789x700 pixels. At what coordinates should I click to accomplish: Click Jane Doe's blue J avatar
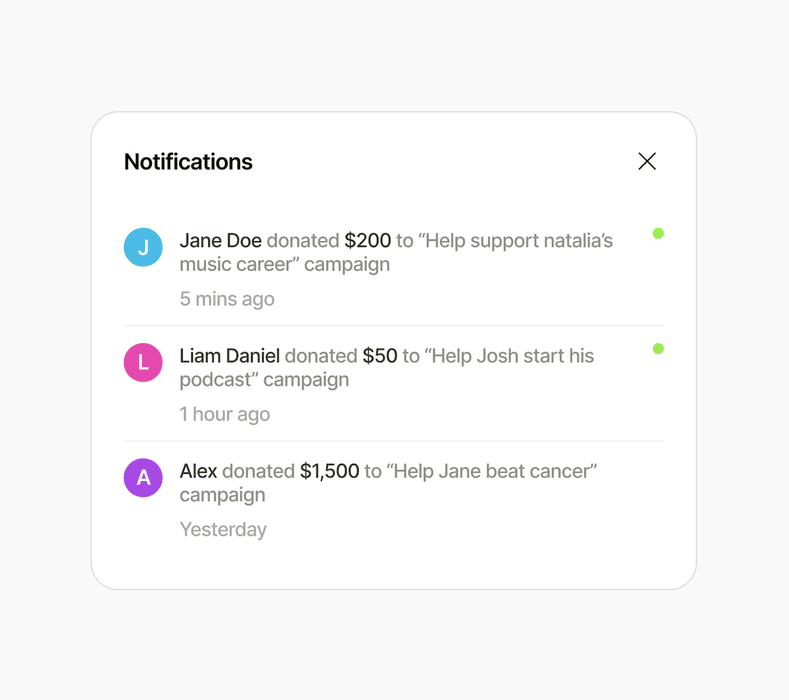(x=143, y=247)
